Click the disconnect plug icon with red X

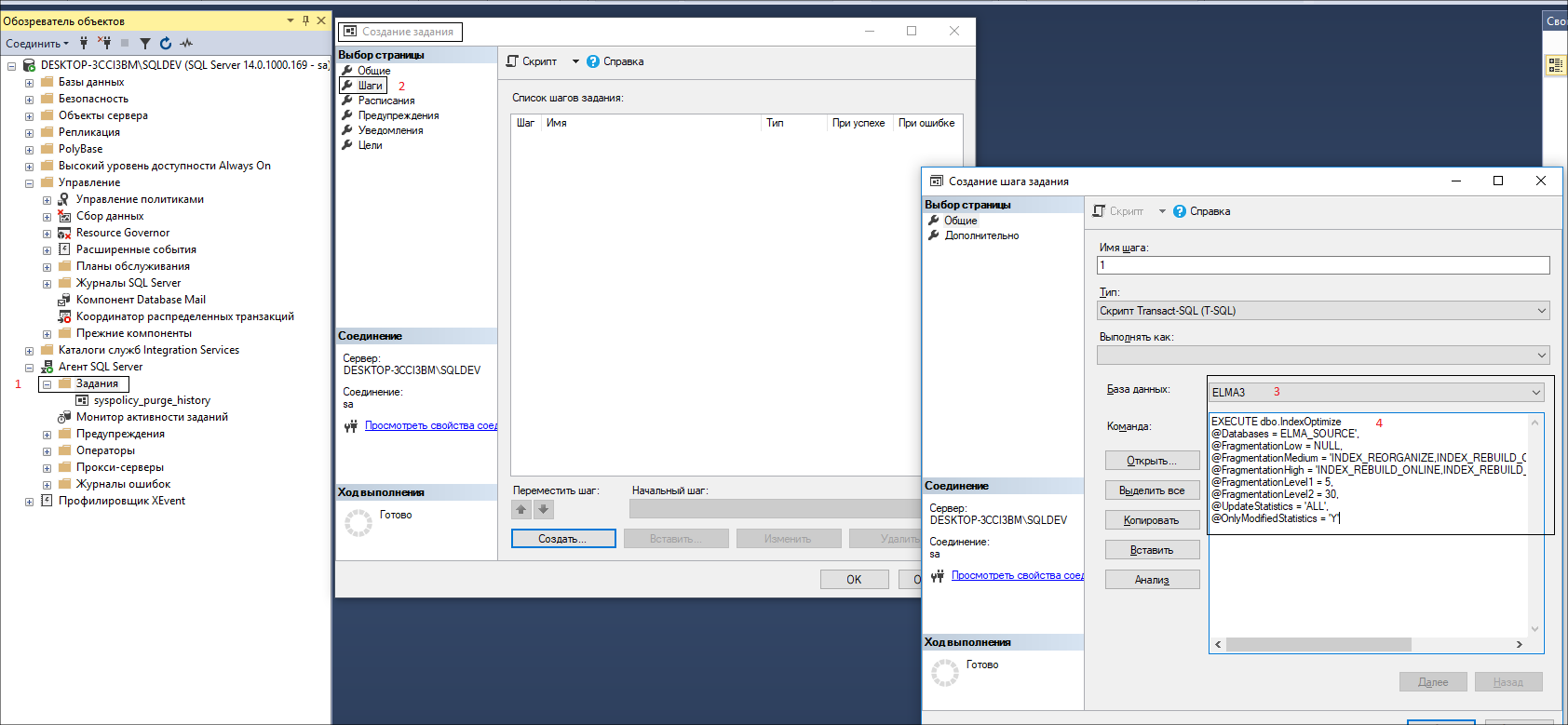(104, 43)
